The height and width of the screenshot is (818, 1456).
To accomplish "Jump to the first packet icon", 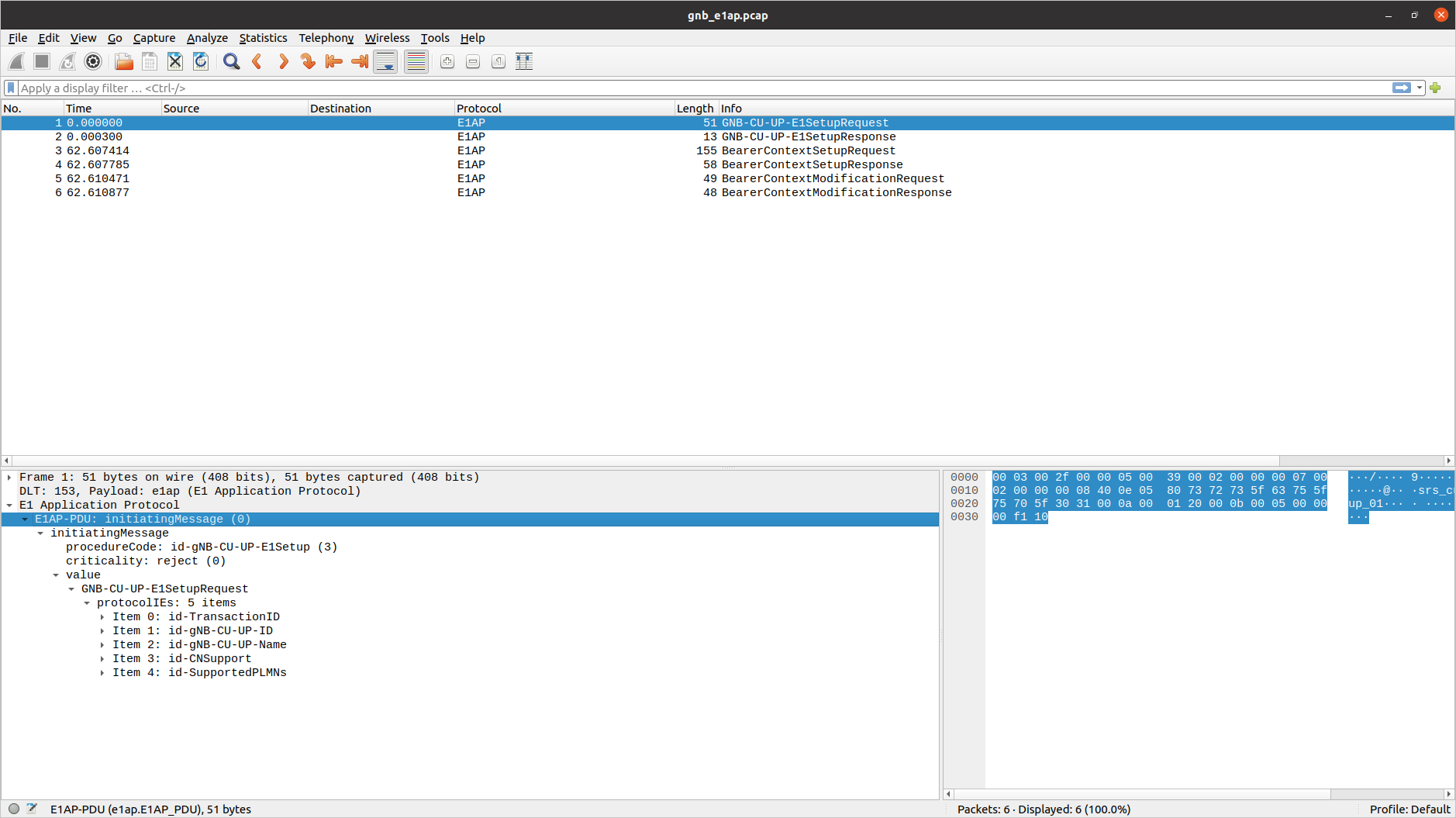I will click(334, 62).
